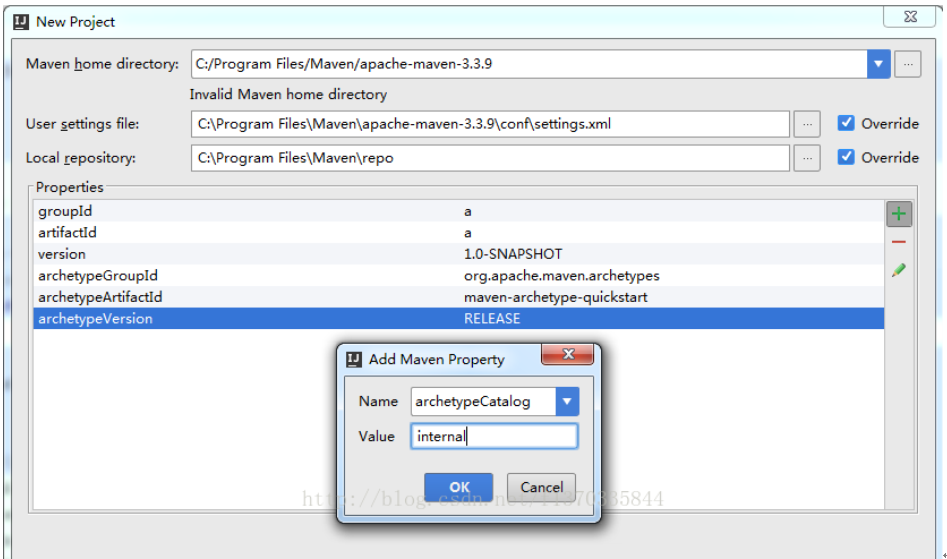The height and width of the screenshot is (559, 947).
Task: Confirm with OK in Add Maven Property
Action: (x=459, y=487)
